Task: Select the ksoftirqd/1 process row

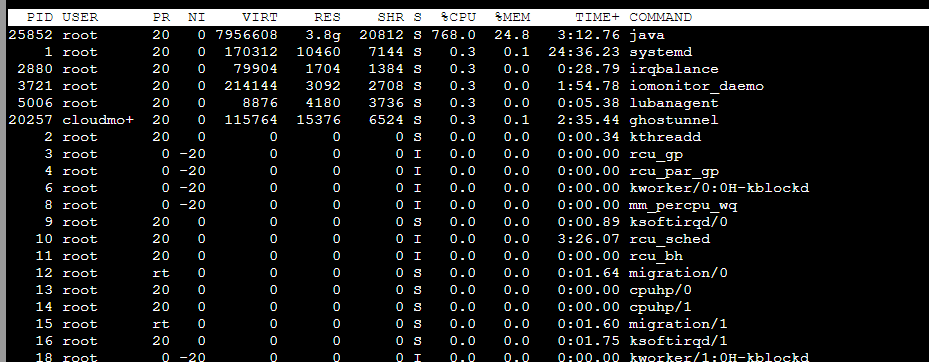Action: (468, 342)
